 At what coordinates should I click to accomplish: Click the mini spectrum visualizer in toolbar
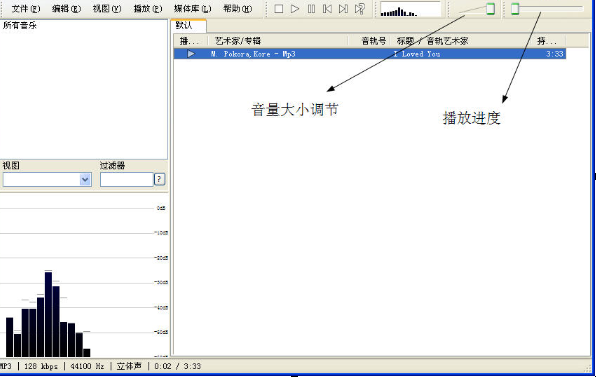coord(411,9)
